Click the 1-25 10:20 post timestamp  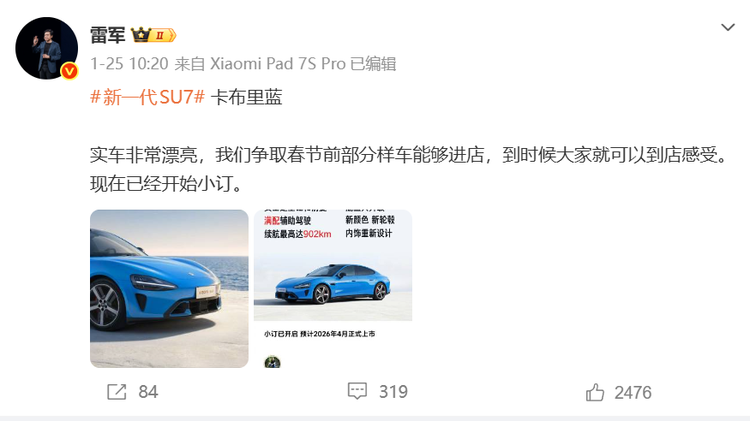pyautogui.click(x=129, y=64)
